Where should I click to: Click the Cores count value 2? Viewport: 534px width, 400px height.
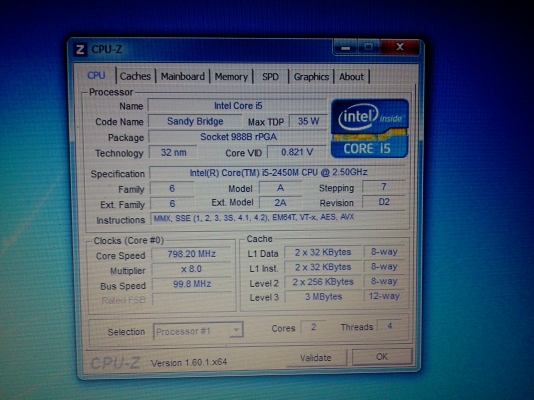[x=313, y=327]
